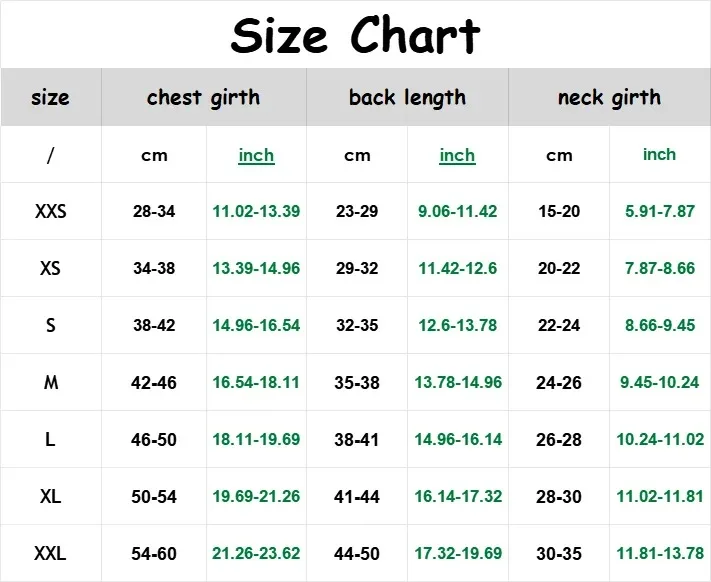The width and height of the screenshot is (711, 582).
Task: Click the 5.91-7.87 neck girth inch value
Action: pos(659,212)
